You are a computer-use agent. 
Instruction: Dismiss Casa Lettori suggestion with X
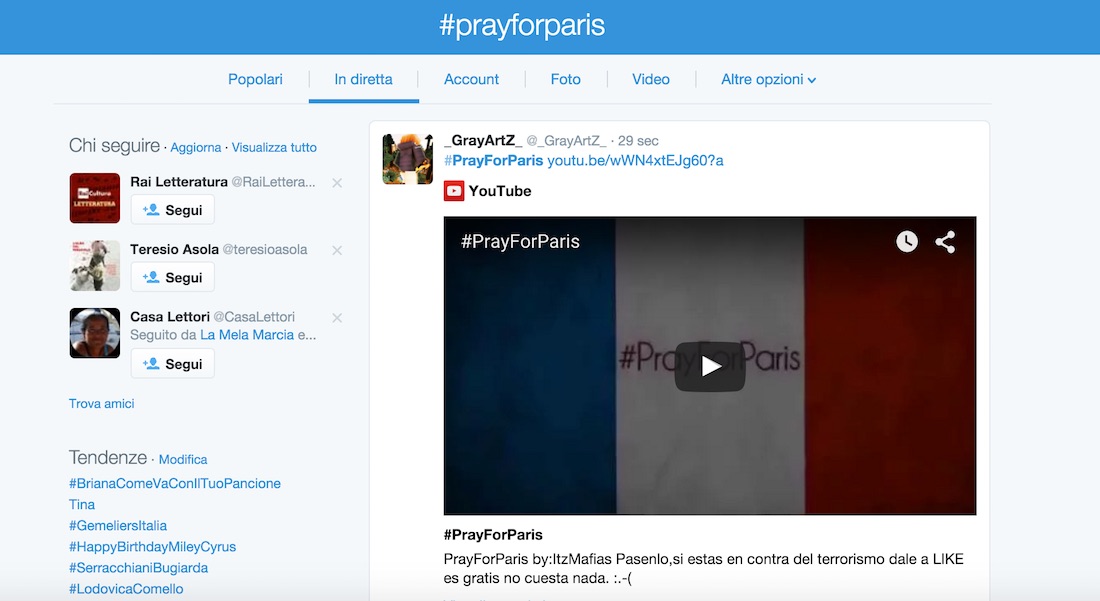click(337, 318)
